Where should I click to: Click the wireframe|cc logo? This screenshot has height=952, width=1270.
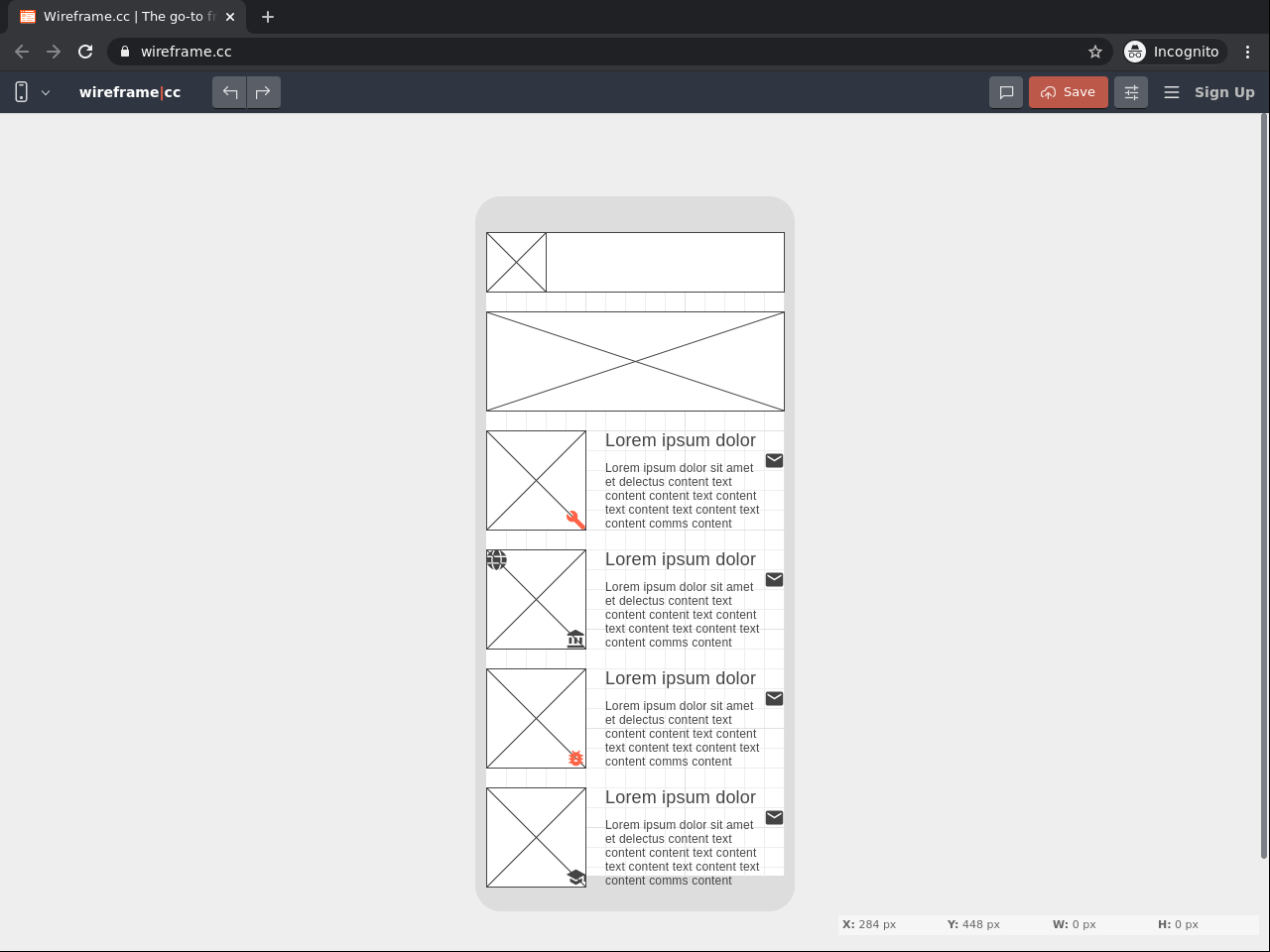[130, 92]
